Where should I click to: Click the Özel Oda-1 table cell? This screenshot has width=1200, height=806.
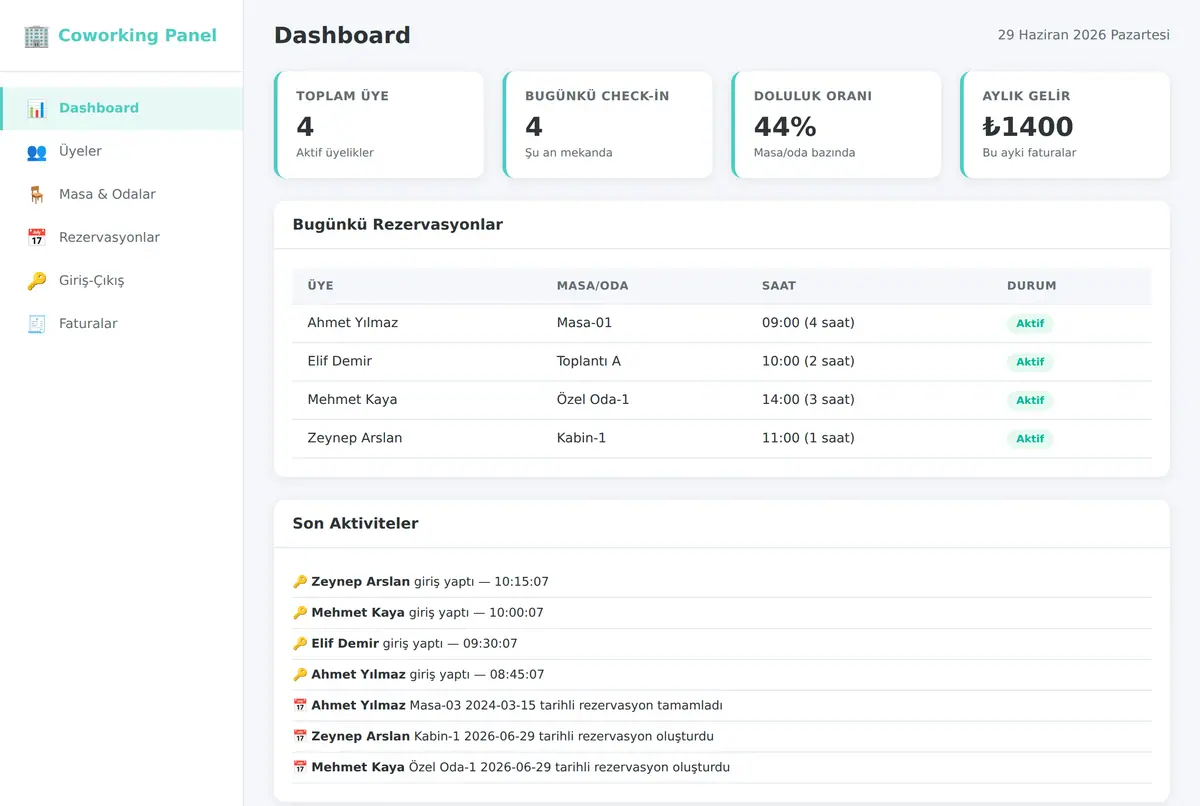pyautogui.click(x=593, y=399)
